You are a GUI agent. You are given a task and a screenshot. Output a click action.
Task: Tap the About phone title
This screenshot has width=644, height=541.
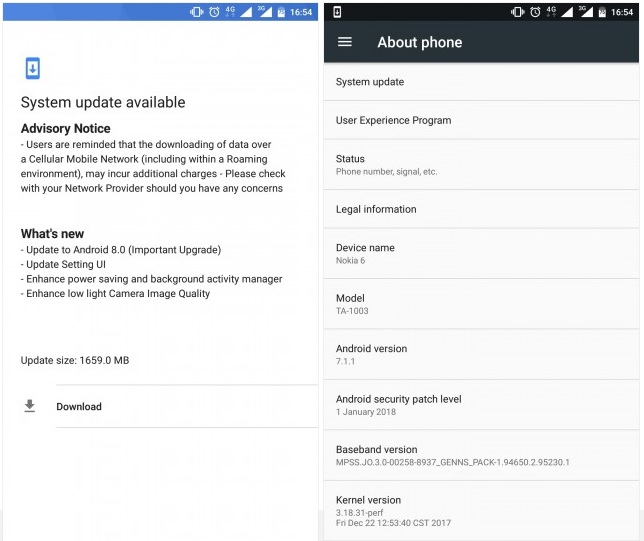[420, 42]
